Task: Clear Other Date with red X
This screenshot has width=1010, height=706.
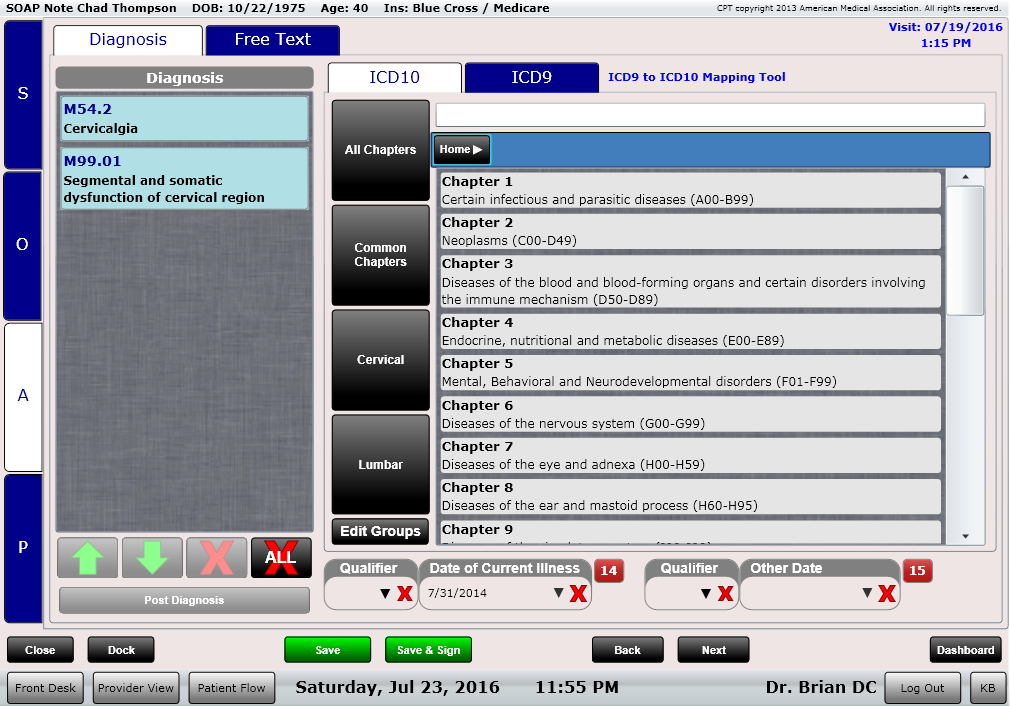Action: click(x=886, y=594)
